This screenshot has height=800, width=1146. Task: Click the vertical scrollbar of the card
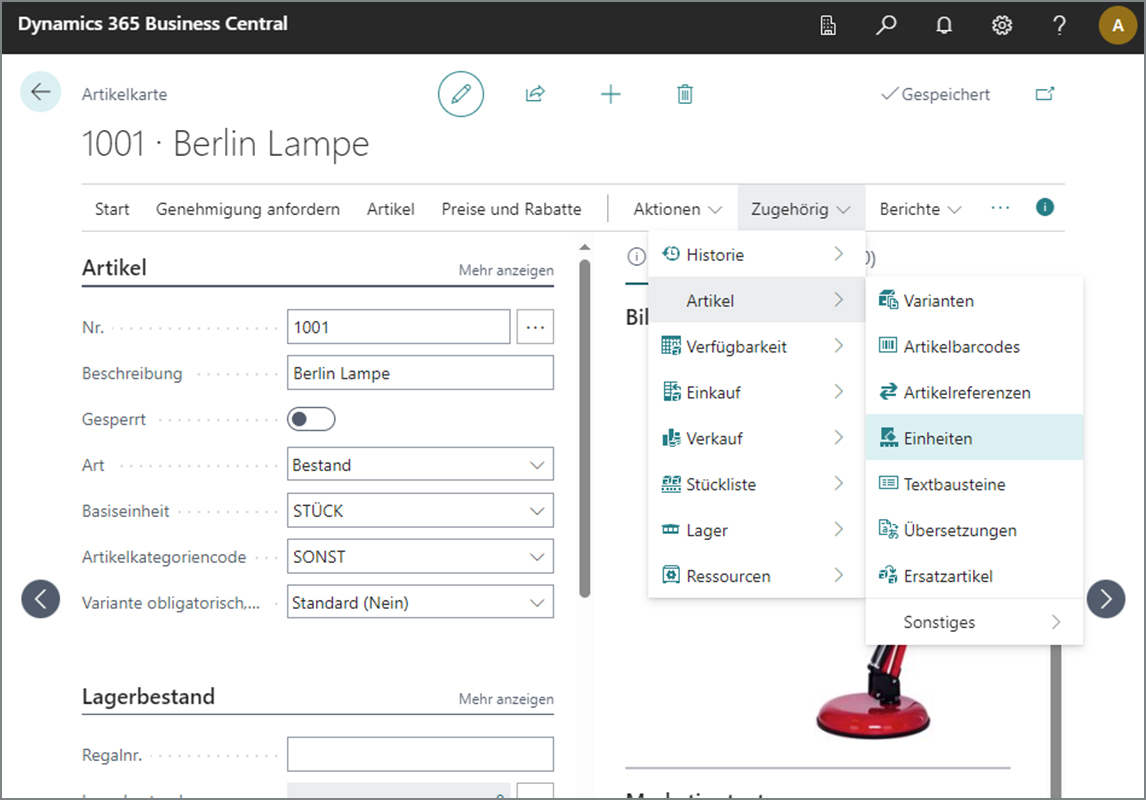[585, 428]
